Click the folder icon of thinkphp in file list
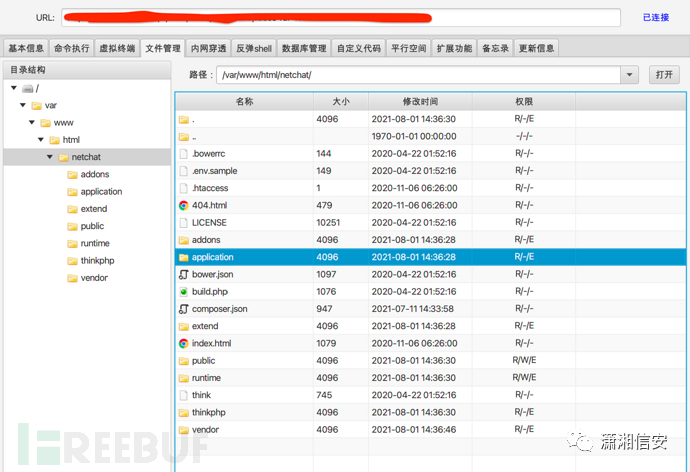 184,413
